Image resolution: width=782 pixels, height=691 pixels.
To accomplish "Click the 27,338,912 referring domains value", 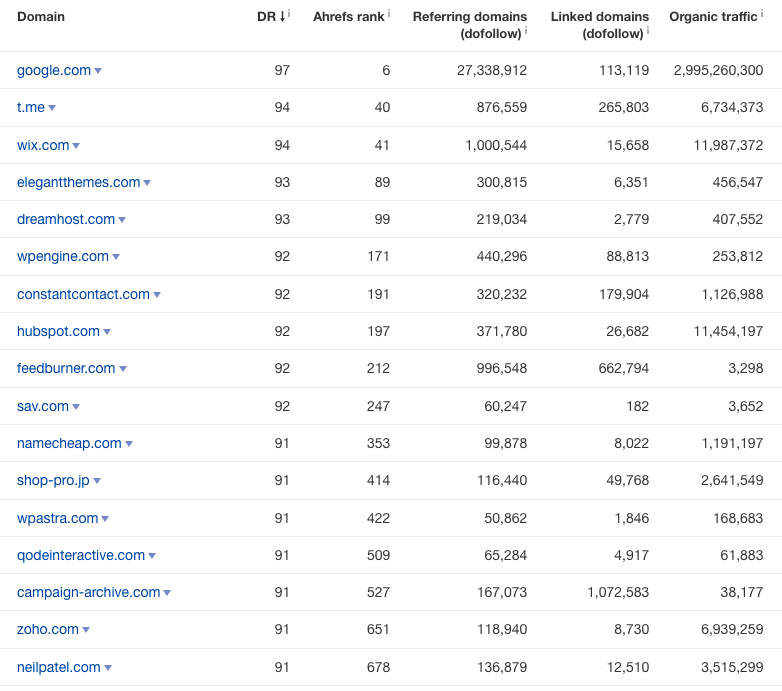I will click(x=492, y=70).
